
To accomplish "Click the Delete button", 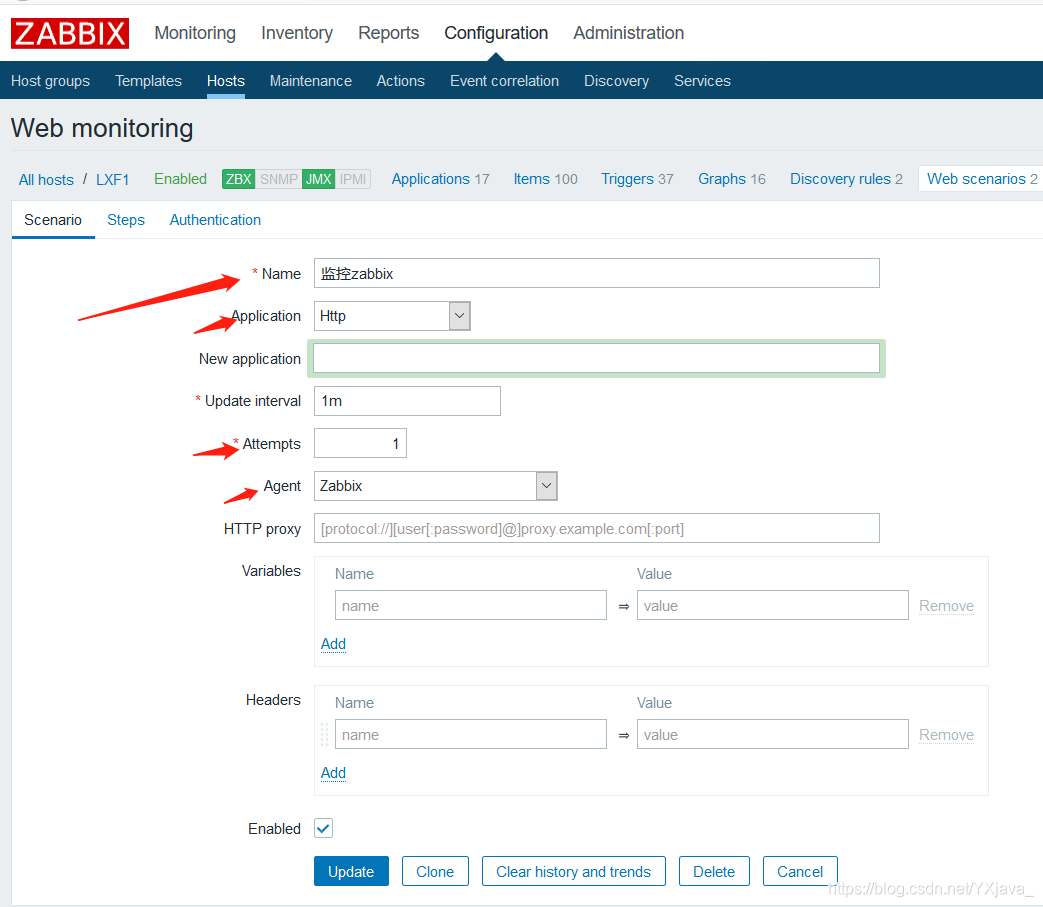I will (714, 871).
